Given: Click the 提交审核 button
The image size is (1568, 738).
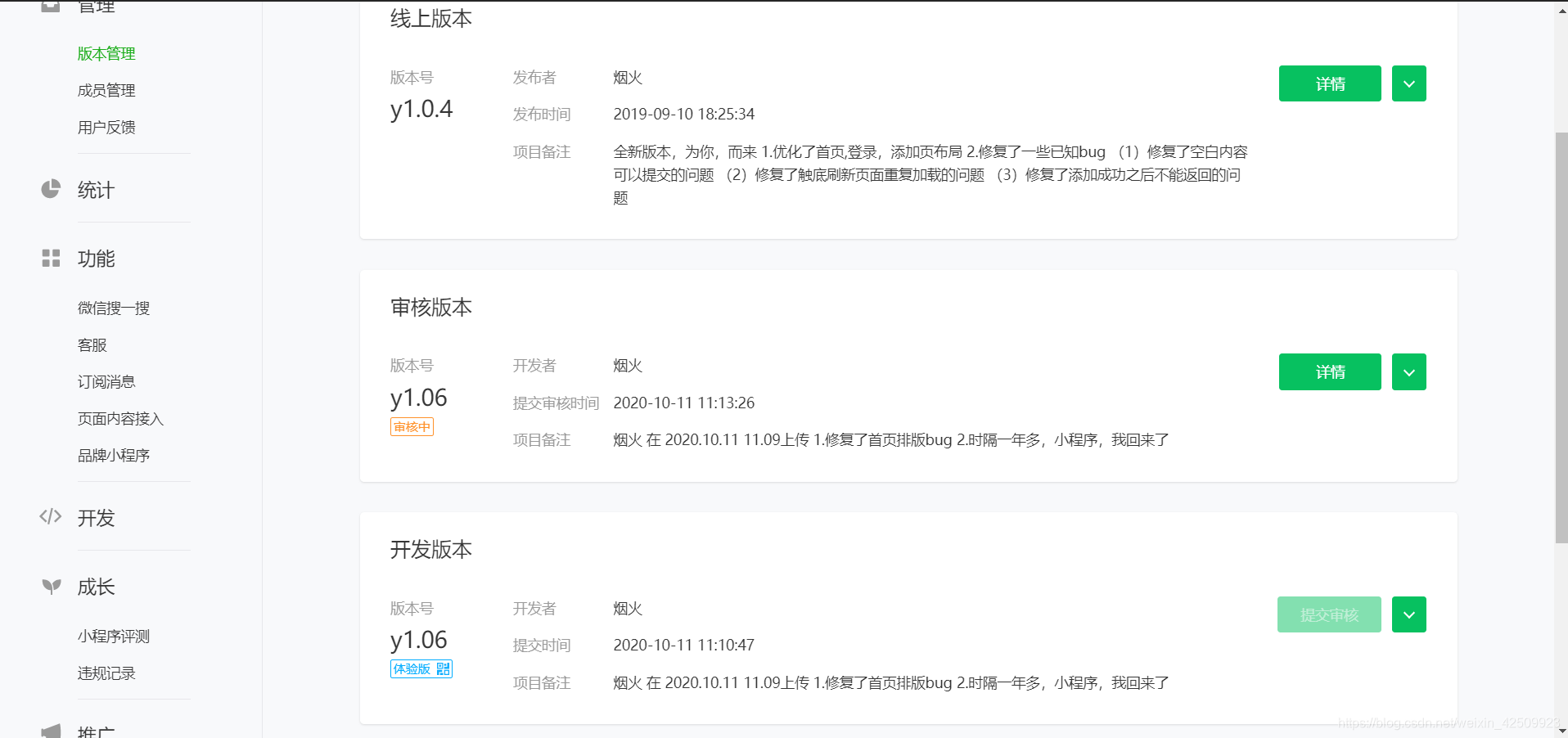Looking at the screenshot, I should (x=1329, y=614).
